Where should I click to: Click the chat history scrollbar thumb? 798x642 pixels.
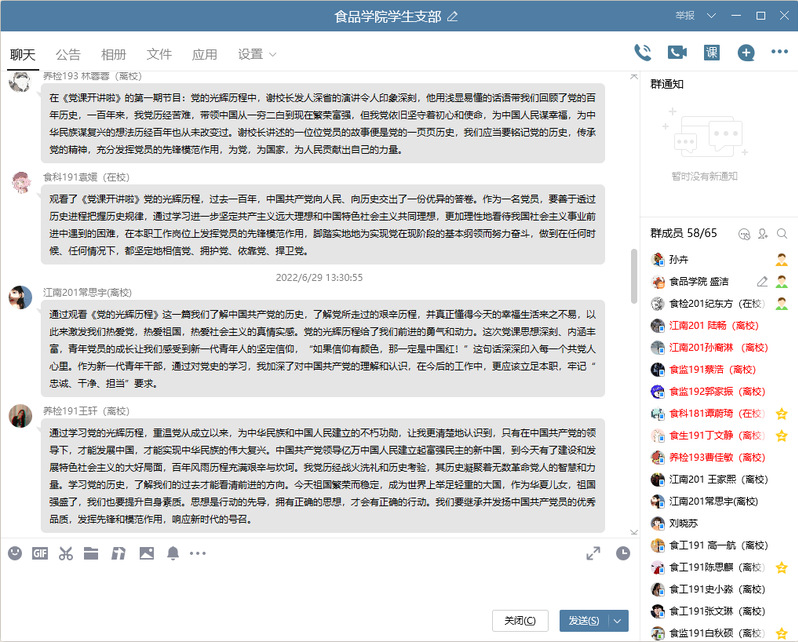click(634, 276)
